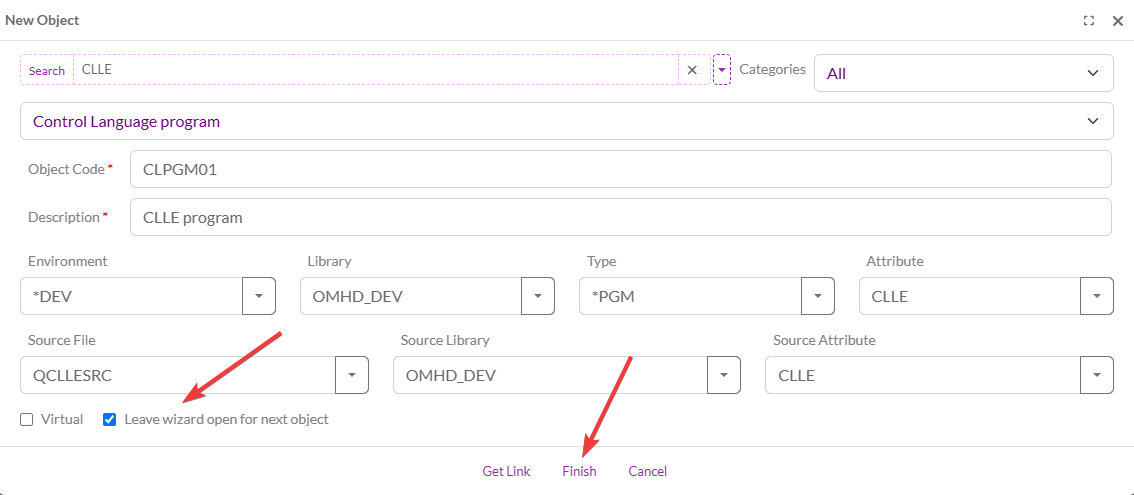Open the Environment dropdown arrow
Viewport: 1134px width, 495px height.
coord(259,296)
